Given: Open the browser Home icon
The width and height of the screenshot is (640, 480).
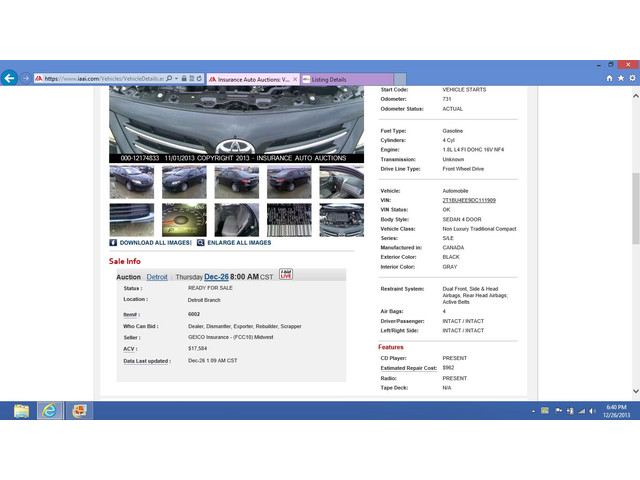Looking at the screenshot, I should (x=609, y=78).
